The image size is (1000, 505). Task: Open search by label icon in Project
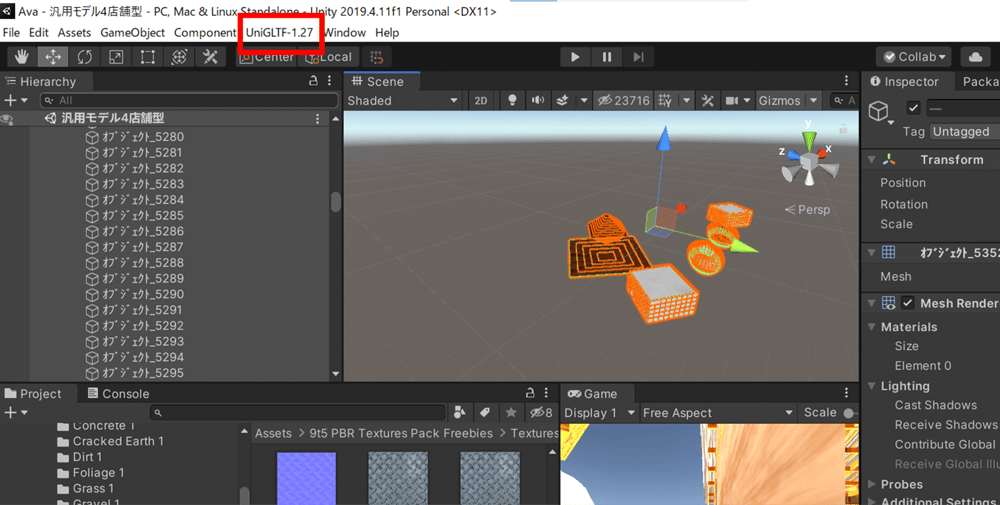pyautogui.click(x=485, y=413)
